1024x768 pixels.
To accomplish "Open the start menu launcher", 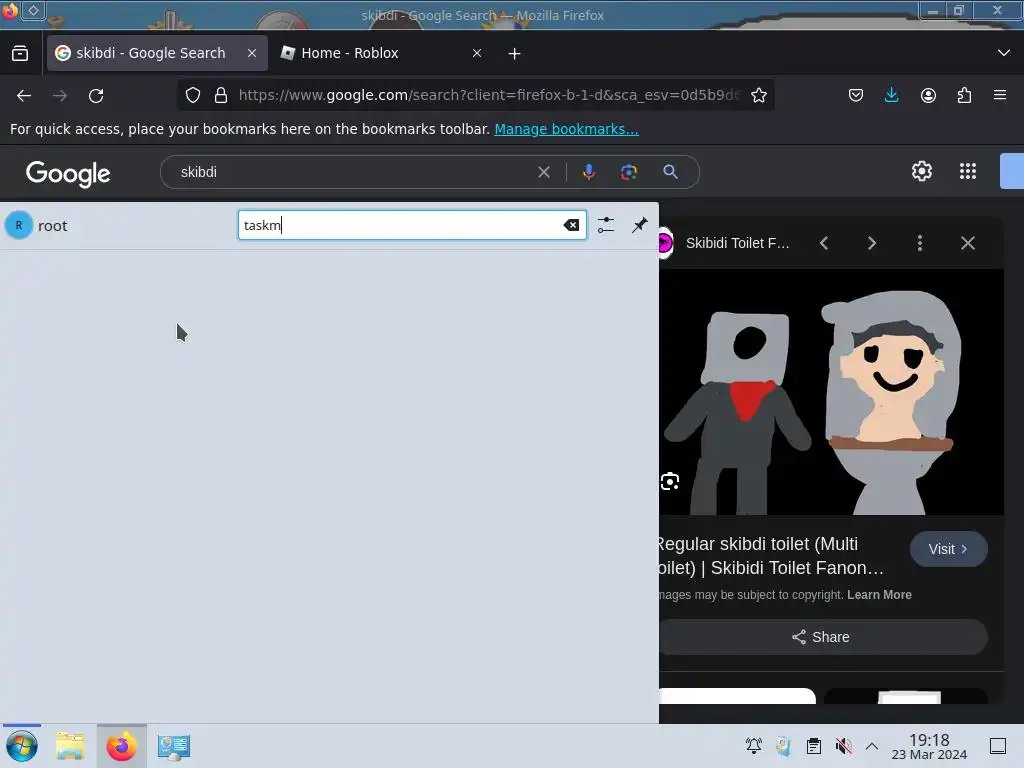I will tap(22, 746).
